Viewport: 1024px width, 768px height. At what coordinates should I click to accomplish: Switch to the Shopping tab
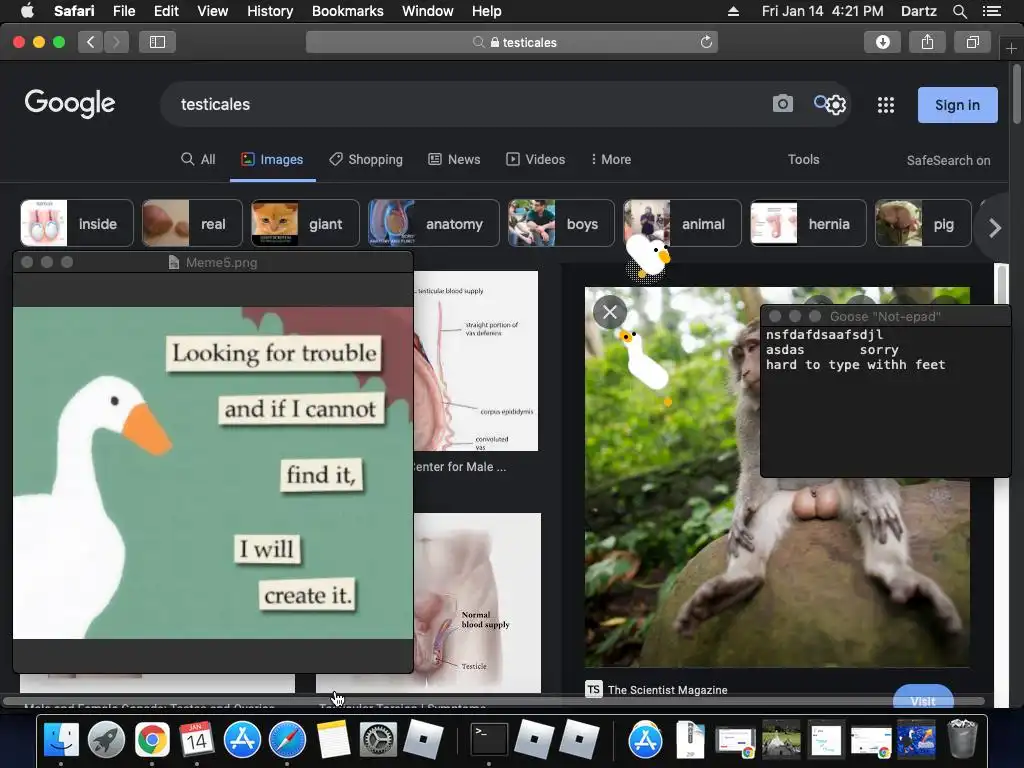pos(366,159)
